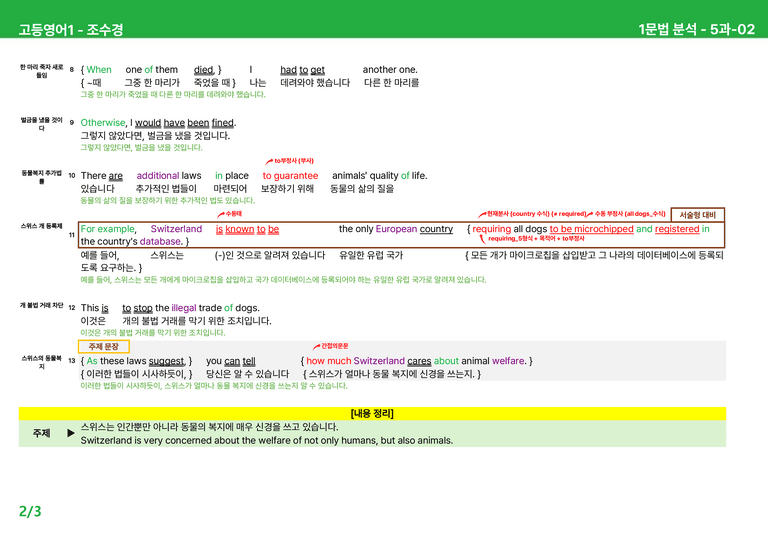Click the phrase "animals' quality of life."
The width and height of the screenshot is (768, 543).
(x=380, y=175)
